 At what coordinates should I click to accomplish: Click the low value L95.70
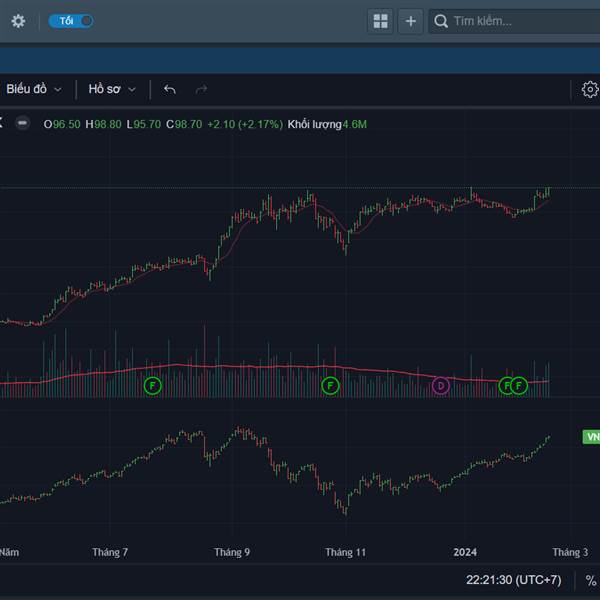(x=143, y=124)
